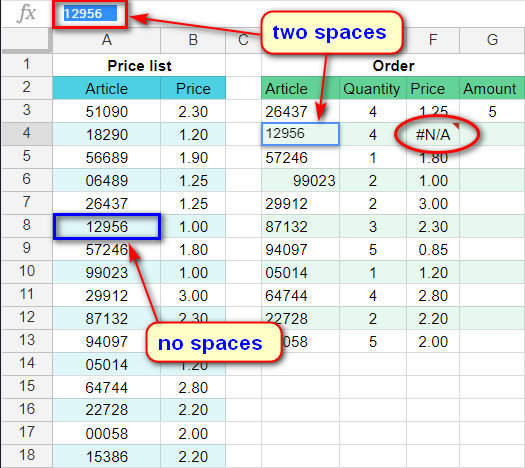
Task: Select row 2 header
Action: [26, 88]
